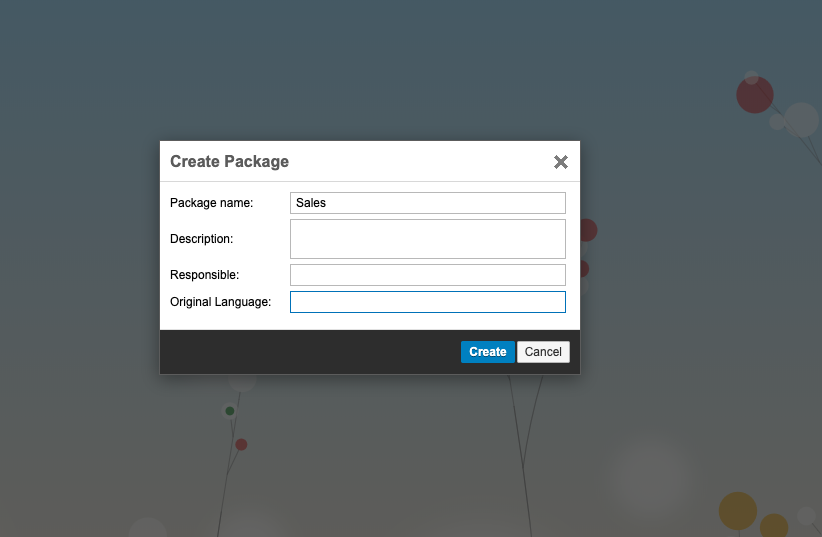Close the Create Package dialog with X
The image size is (822, 537).
tap(560, 162)
